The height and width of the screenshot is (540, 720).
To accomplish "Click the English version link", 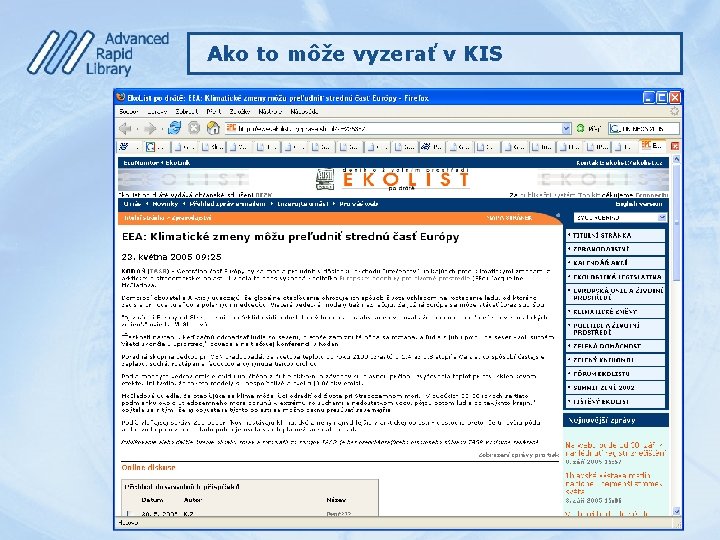I will coord(639,204).
